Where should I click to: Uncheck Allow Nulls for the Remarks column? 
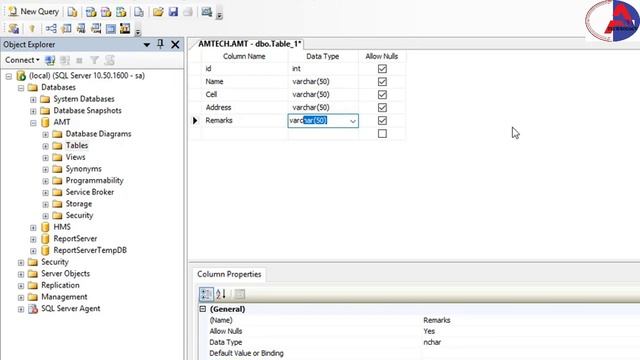point(382,120)
